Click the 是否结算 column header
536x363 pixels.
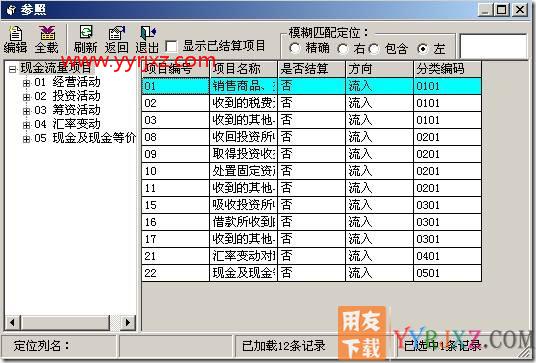pyautogui.click(x=311, y=69)
